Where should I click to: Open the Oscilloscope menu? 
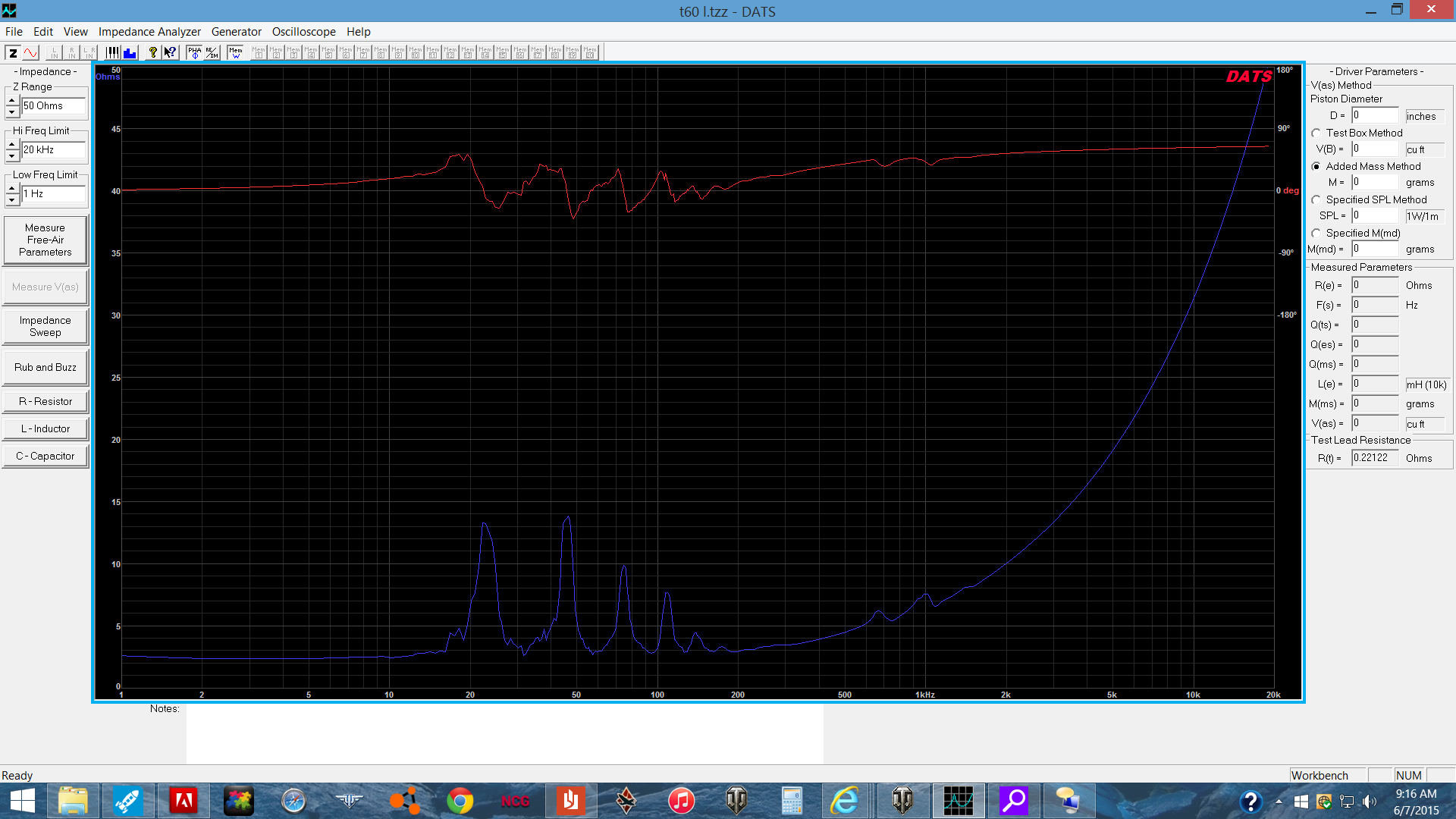coord(304,31)
